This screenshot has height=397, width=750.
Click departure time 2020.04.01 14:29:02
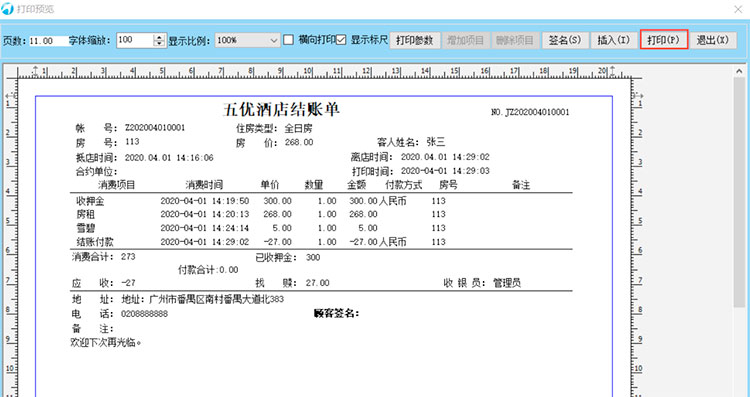coord(445,157)
